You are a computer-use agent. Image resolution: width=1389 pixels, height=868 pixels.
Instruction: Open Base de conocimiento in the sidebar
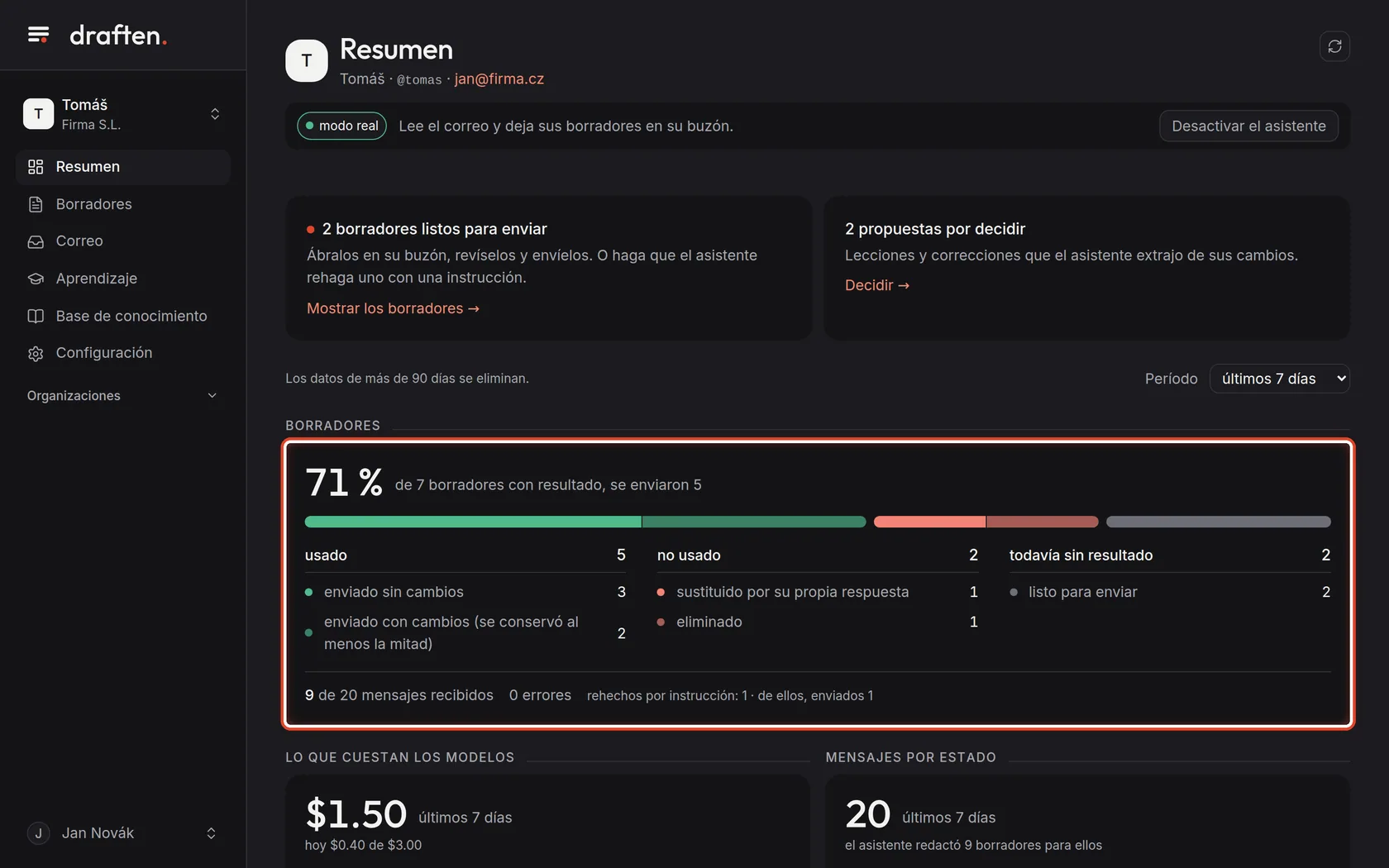[x=122, y=316]
